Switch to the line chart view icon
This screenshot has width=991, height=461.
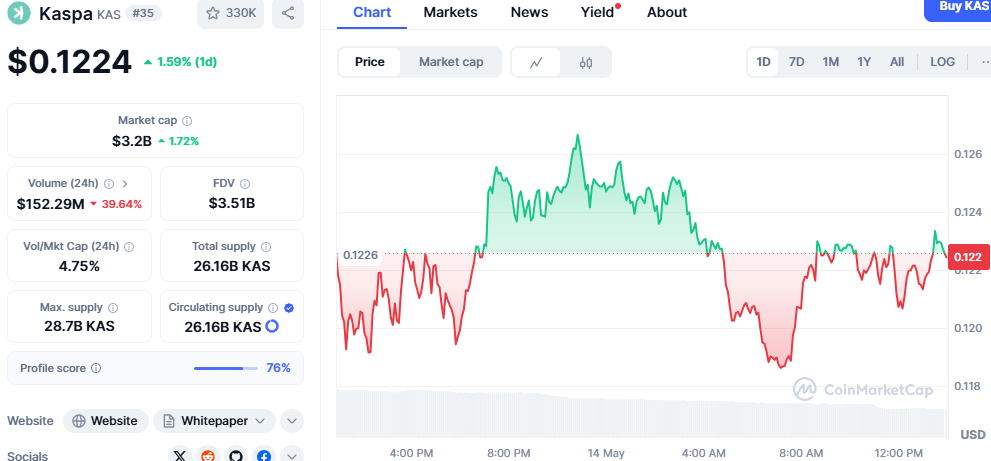[536, 62]
